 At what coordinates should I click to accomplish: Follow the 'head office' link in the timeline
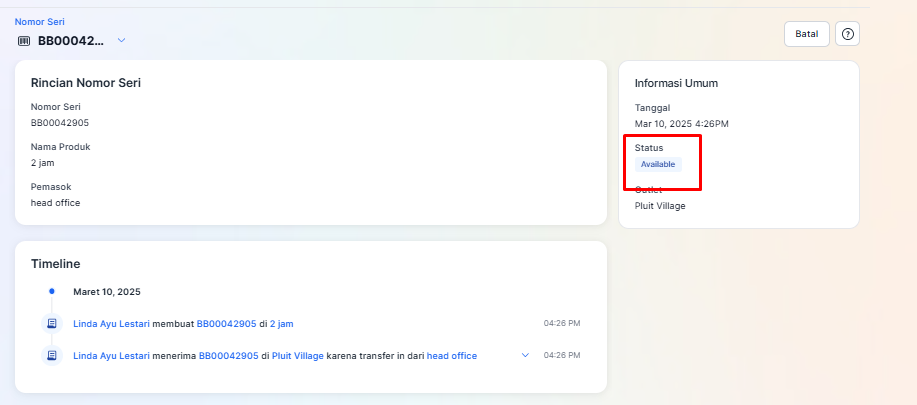tap(451, 356)
